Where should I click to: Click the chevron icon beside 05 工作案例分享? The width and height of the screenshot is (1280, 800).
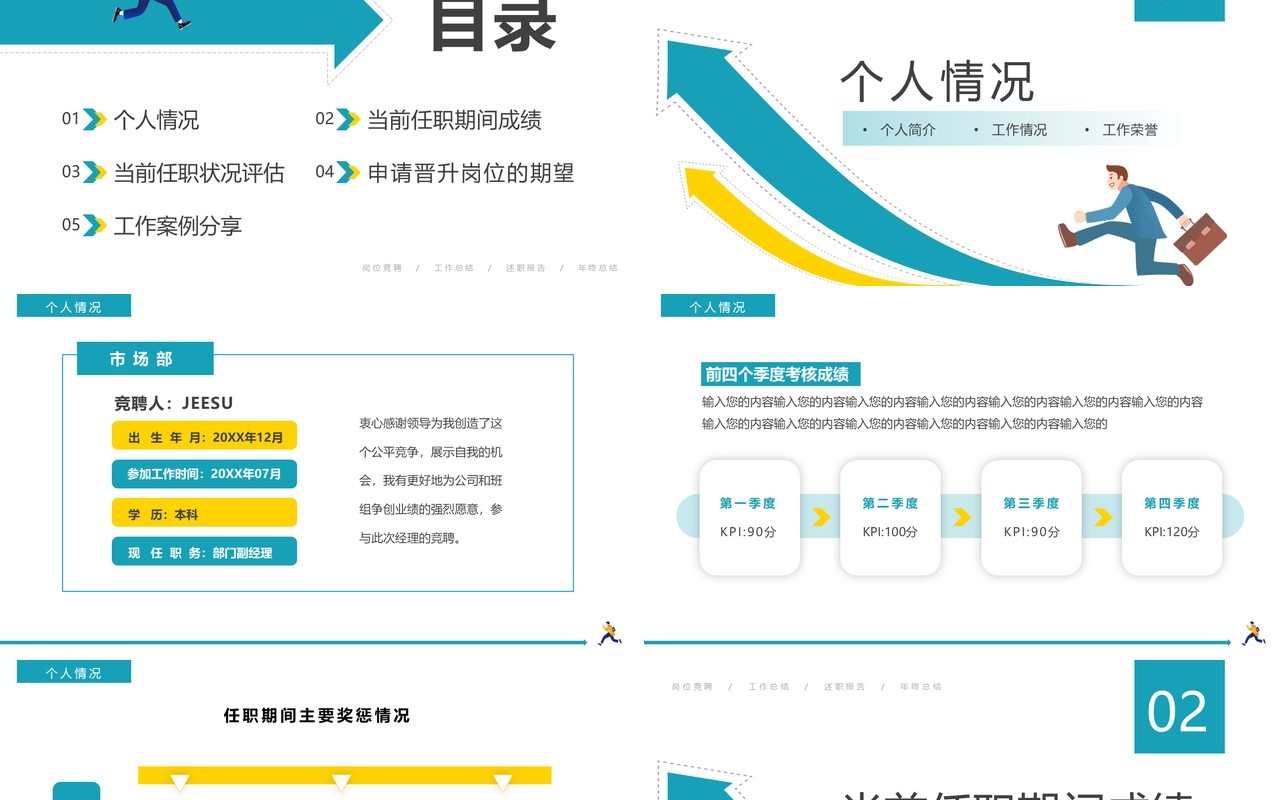click(x=94, y=225)
